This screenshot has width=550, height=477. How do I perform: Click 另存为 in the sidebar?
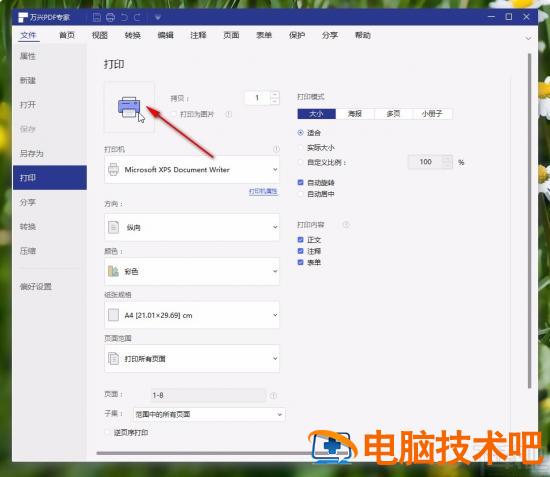click(32, 153)
